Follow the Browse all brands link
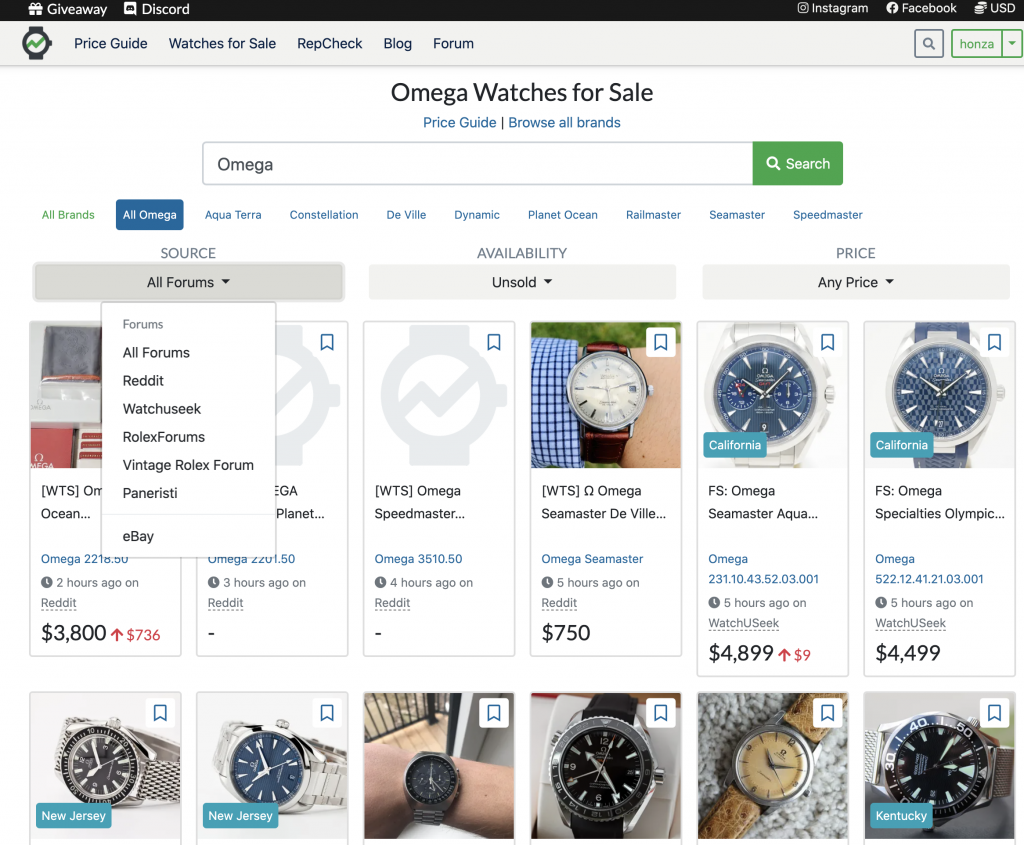The height and width of the screenshot is (845, 1024). [564, 123]
